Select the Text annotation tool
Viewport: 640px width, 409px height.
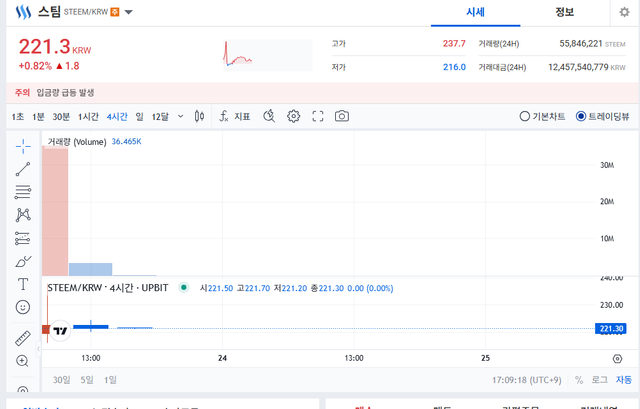click(23, 284)
